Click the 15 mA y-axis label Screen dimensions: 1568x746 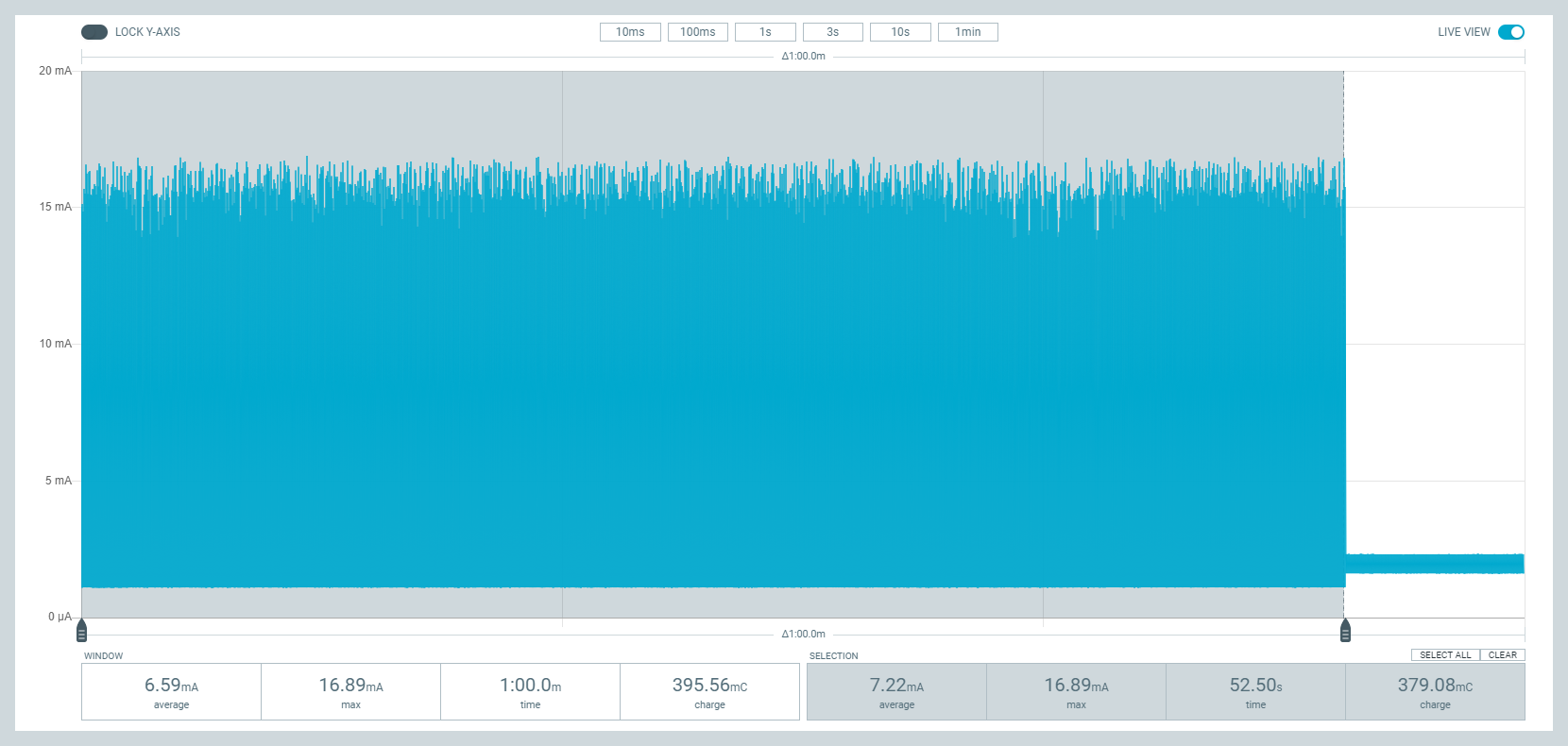pos(55,207)
